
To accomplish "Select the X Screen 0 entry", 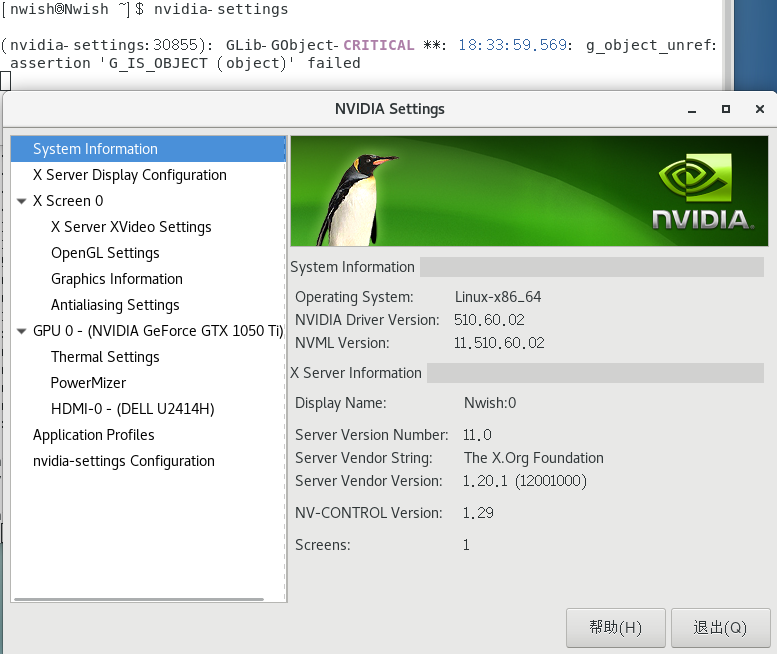I will point(68,201).
